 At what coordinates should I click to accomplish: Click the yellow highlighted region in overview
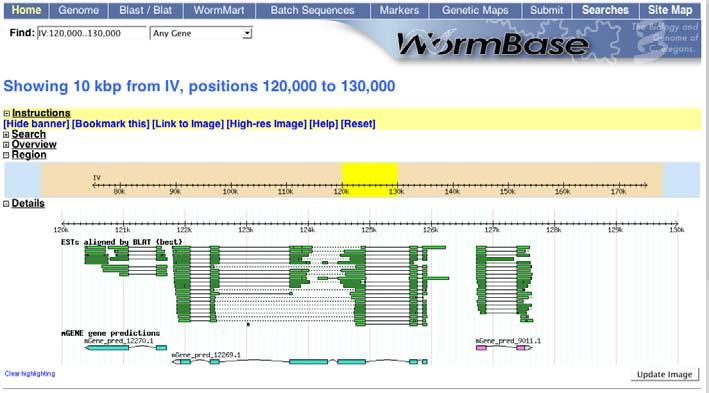pos(370,180)
